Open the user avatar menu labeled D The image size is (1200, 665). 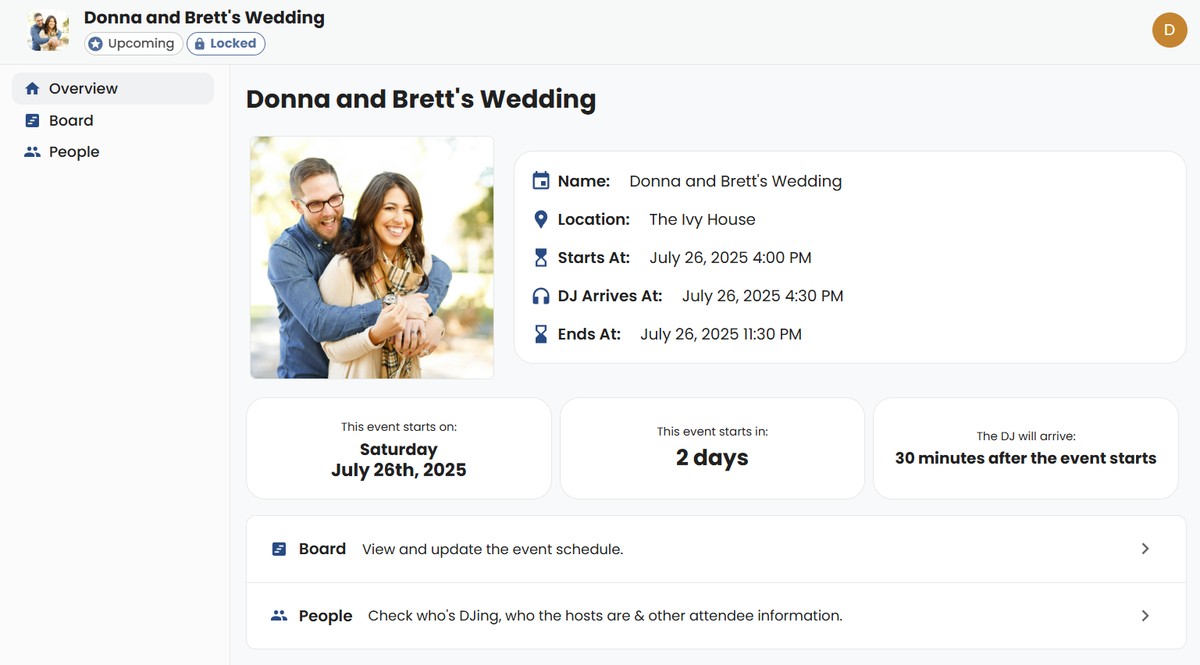(x=1169, y=30)
